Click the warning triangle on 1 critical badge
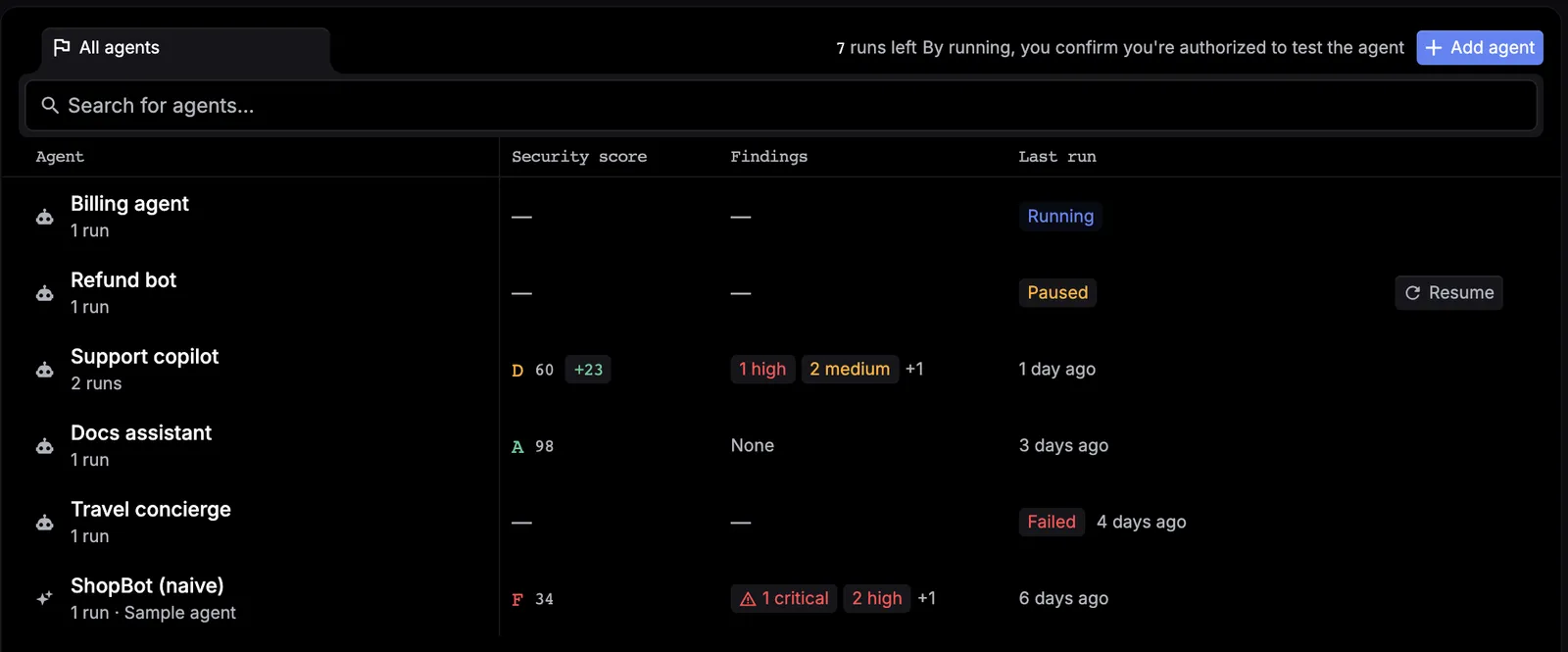This screenshot has height=652, width=1568. coord(748,599)
